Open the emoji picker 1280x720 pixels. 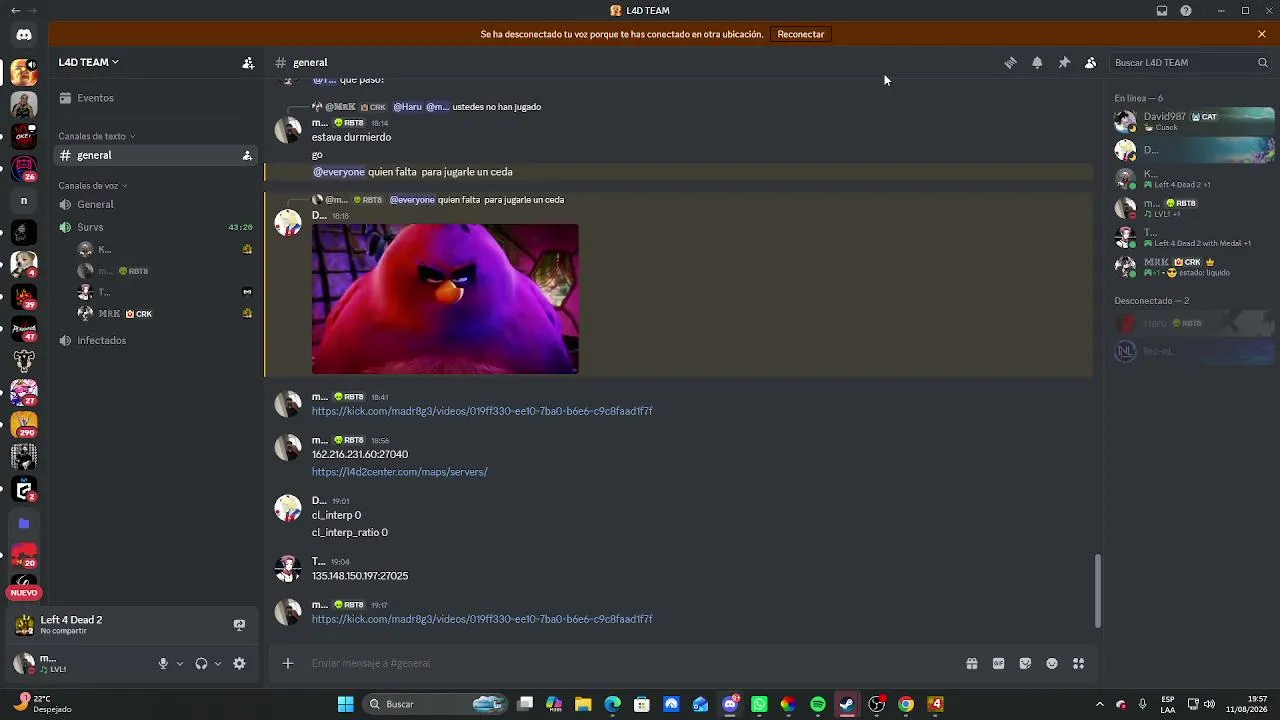[1052, 663]
